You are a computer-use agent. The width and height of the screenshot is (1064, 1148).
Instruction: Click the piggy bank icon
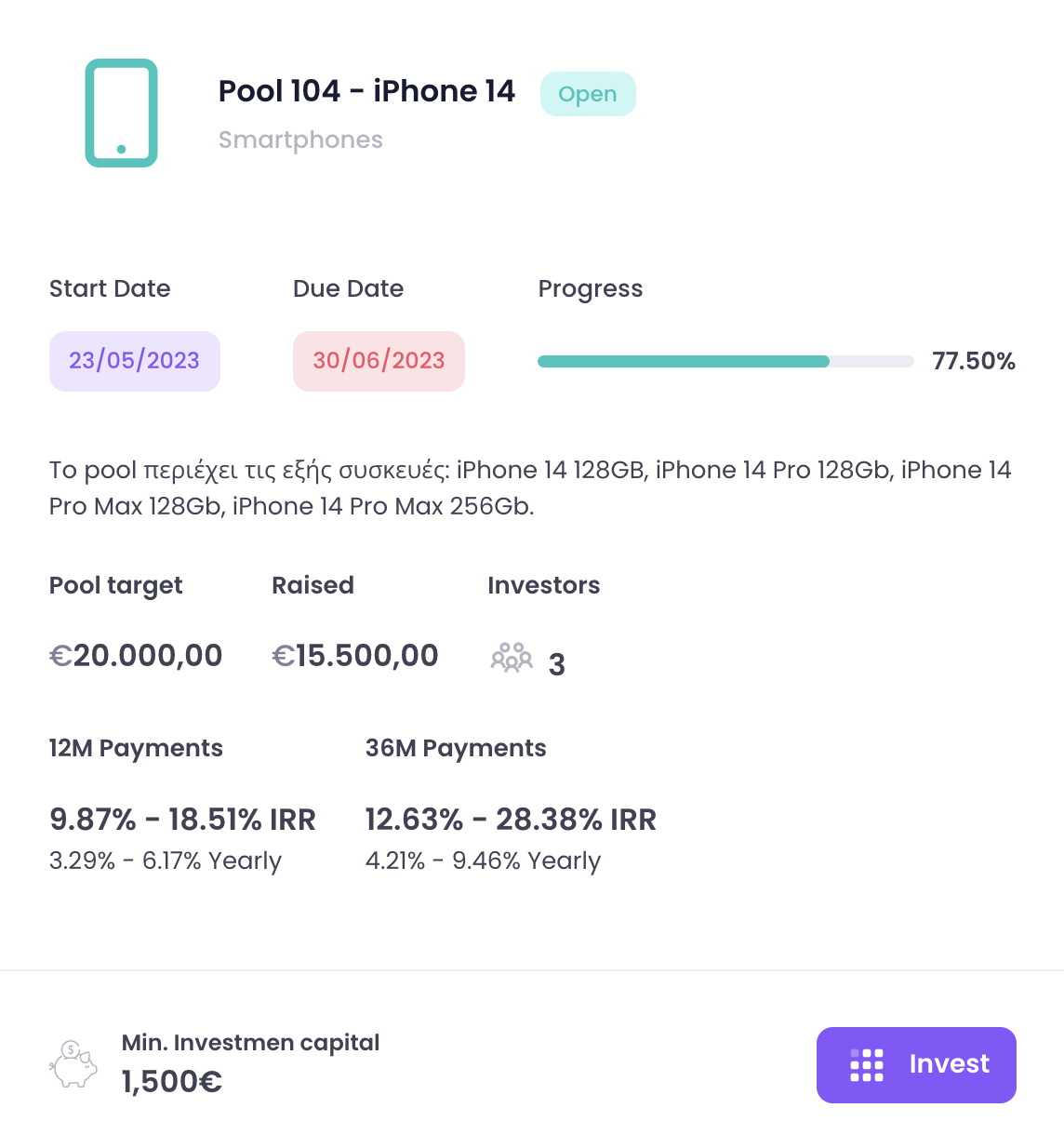pyautogui.click(x=74, y=1064)
